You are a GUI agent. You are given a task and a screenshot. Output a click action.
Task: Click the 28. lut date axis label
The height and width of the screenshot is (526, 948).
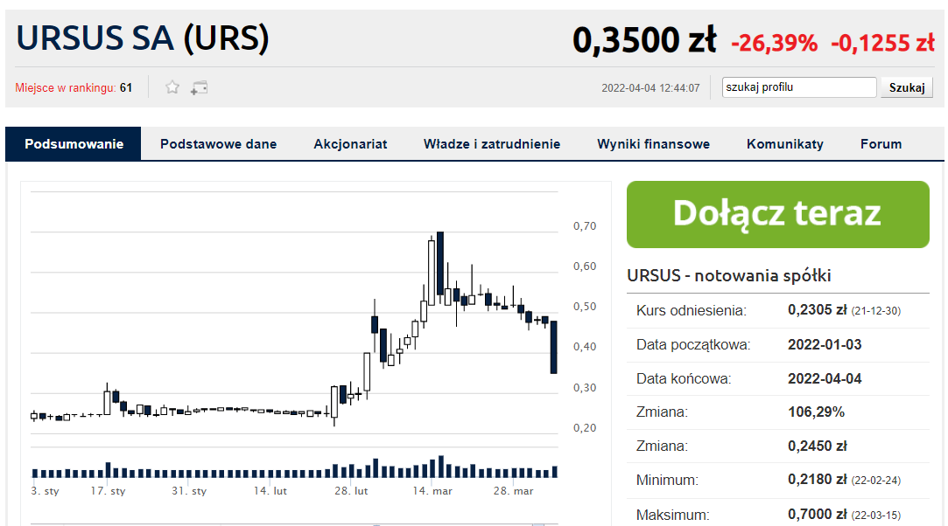[x=351, y=491]
